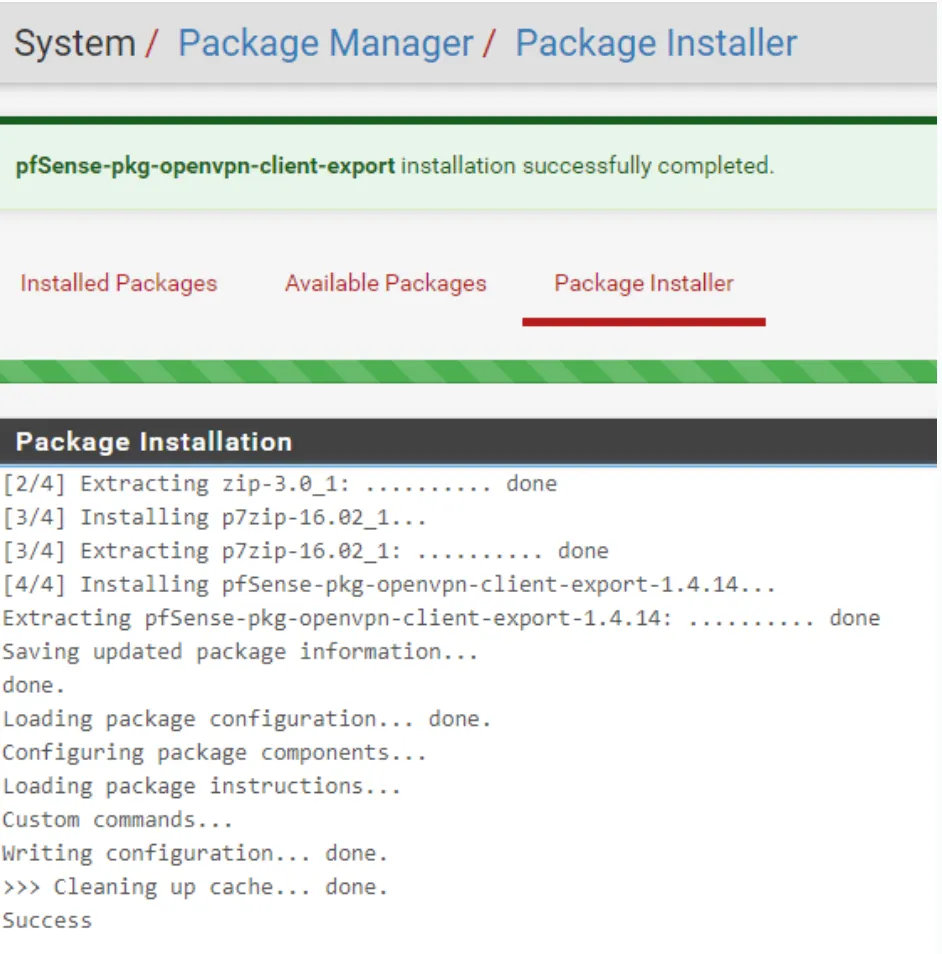942x954 pixels.
Task: Click the Configuring package components line
Action: (215, 752)
